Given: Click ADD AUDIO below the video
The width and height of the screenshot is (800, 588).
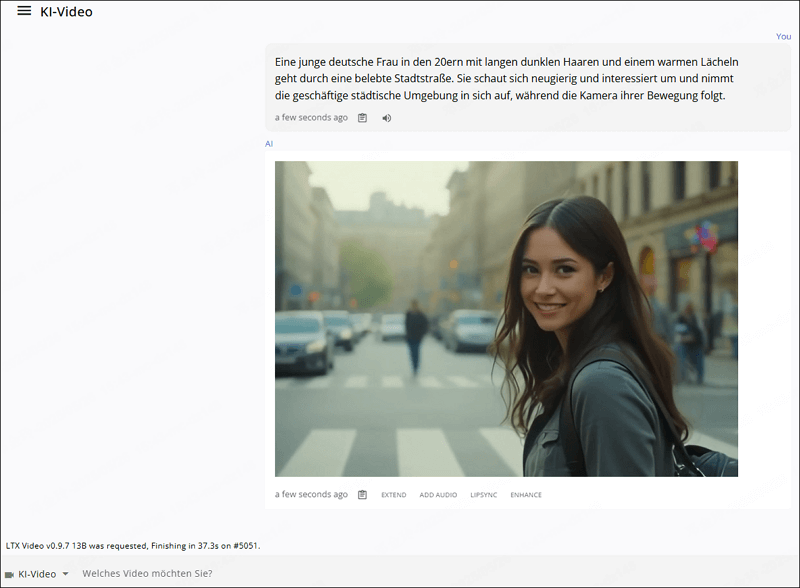Looking at the screenshot, I should click(x=438, y=495).
